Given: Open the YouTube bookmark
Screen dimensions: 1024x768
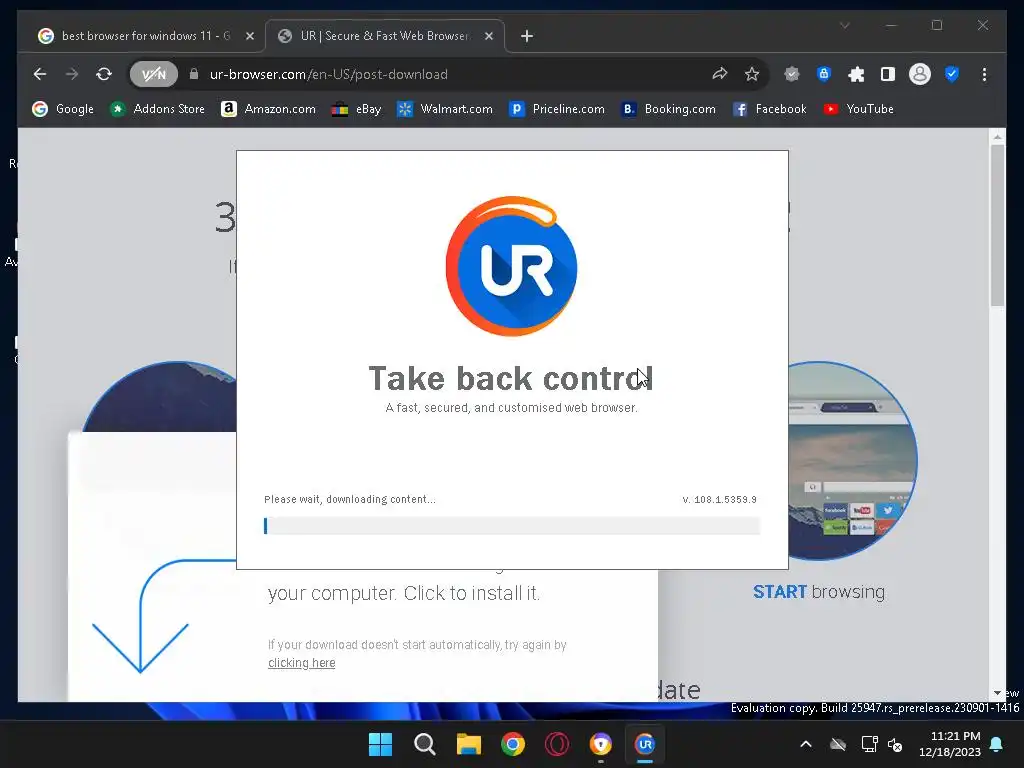Looking at the screenshot, I should 858,109.
